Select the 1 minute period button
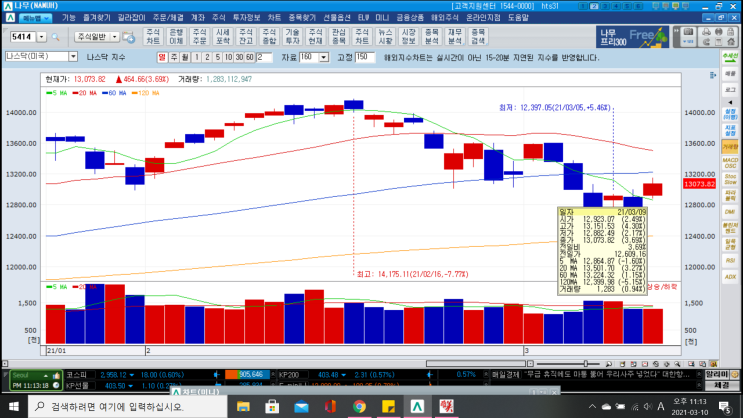The height and width of the screenshot is (418, 743). click(197, 57)
